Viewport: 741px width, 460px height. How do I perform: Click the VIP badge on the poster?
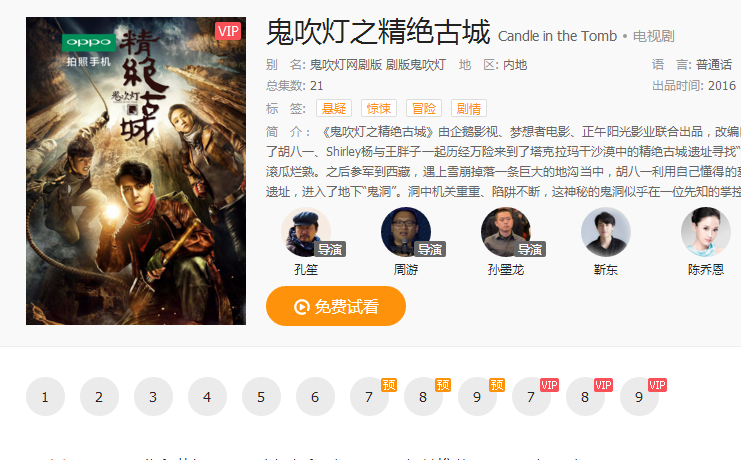(228, 31)
